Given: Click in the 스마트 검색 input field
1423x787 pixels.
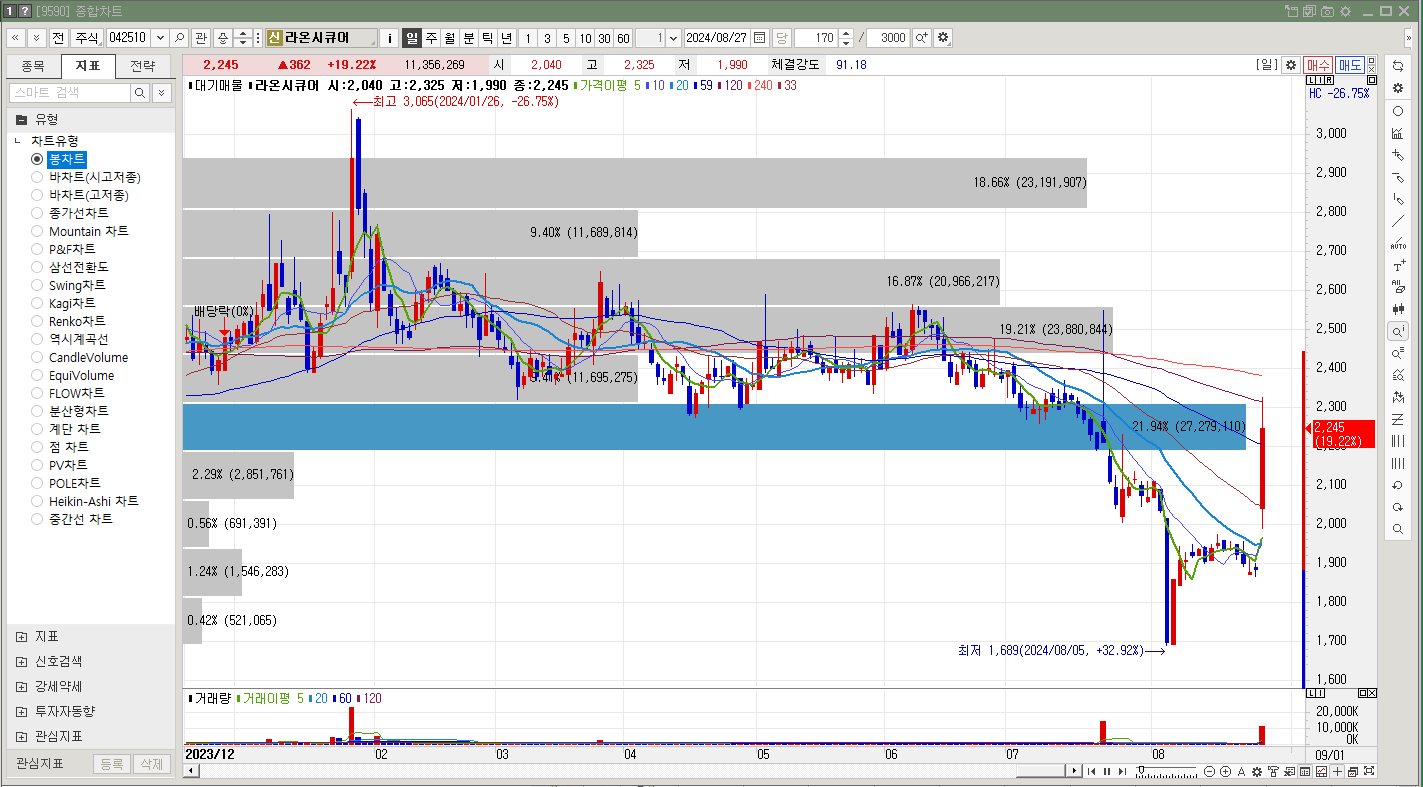Looking at the screenshot, I should 70,92.
